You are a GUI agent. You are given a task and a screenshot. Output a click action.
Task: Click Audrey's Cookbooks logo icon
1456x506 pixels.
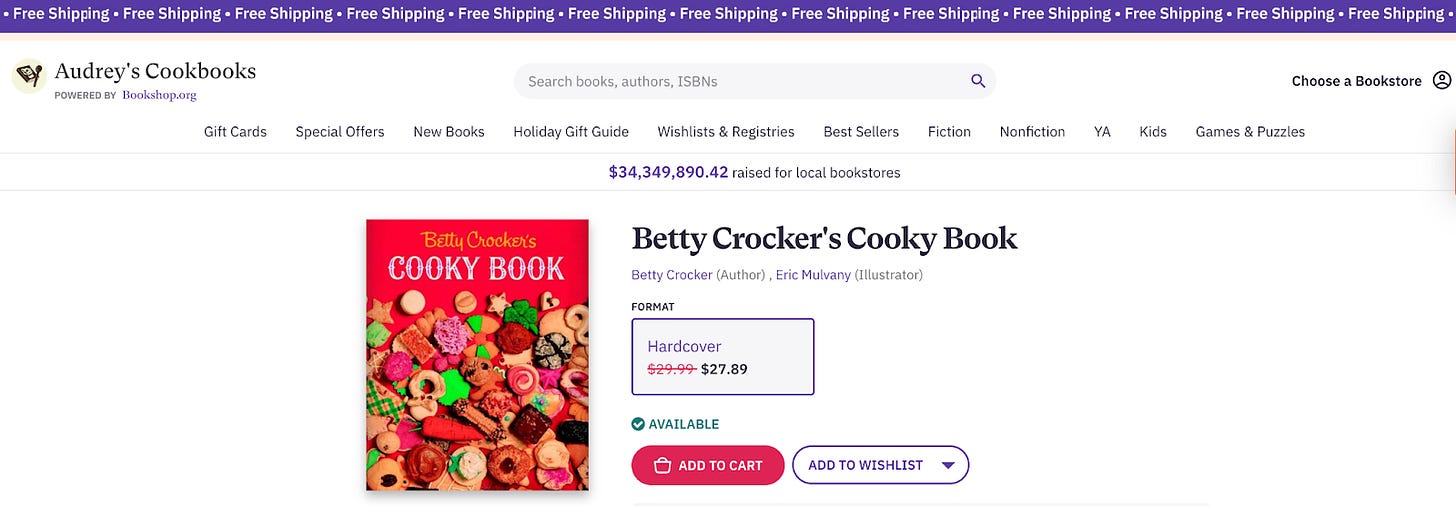29,76
